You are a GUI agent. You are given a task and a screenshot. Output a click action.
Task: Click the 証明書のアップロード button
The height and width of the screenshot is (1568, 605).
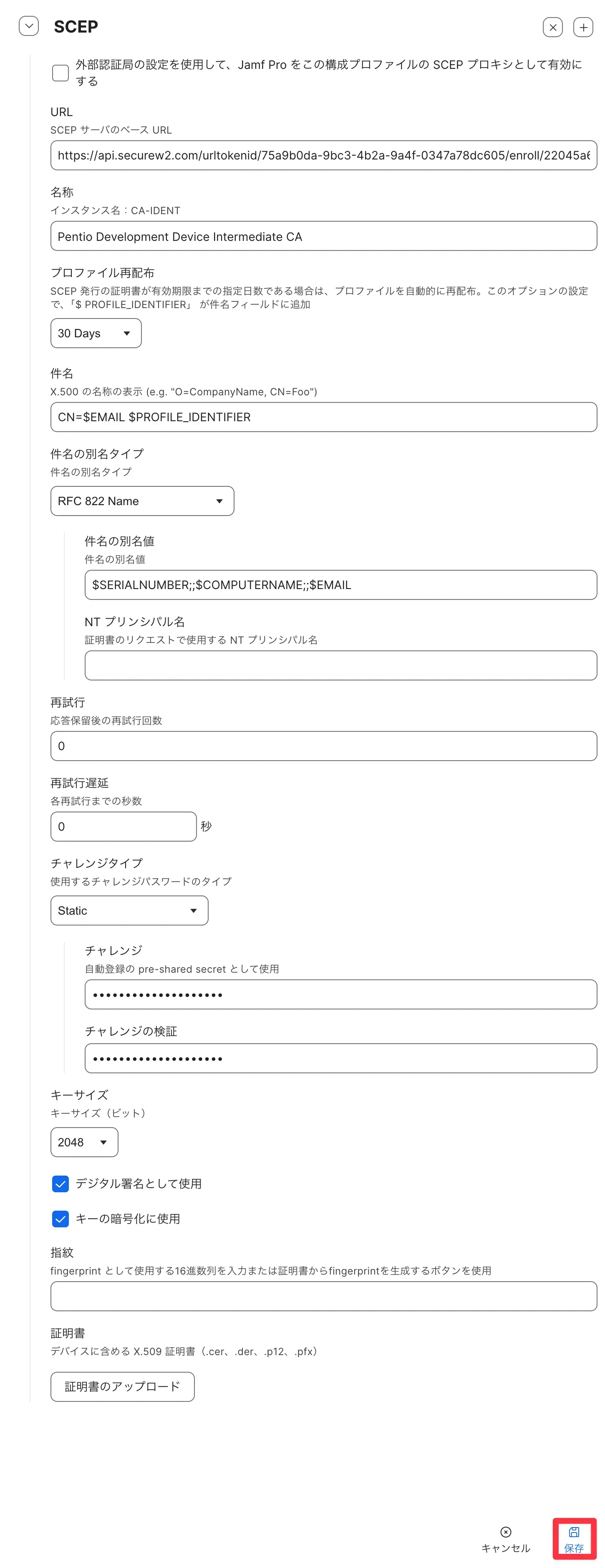[122, 1386]
